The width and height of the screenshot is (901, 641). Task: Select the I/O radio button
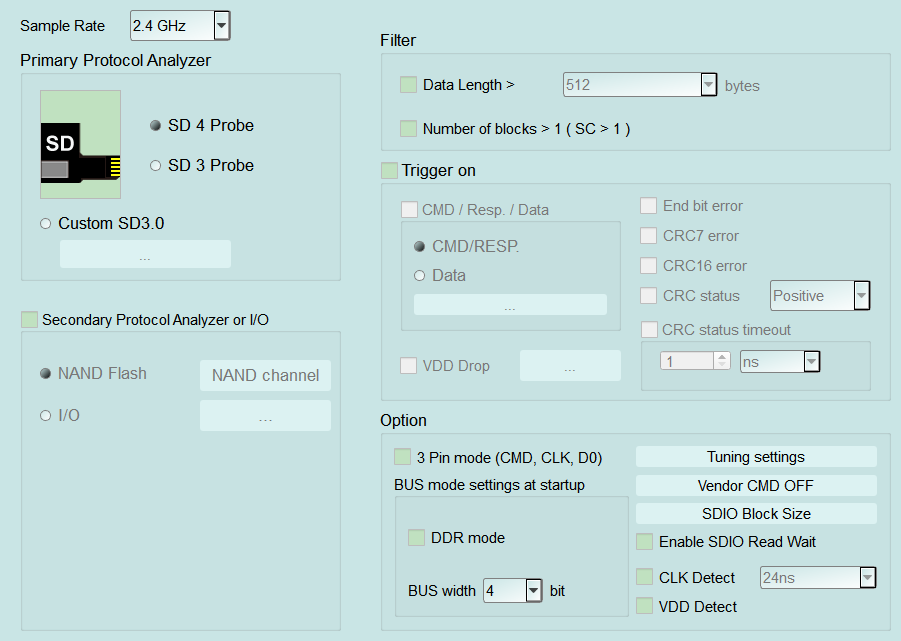point(45,415)
